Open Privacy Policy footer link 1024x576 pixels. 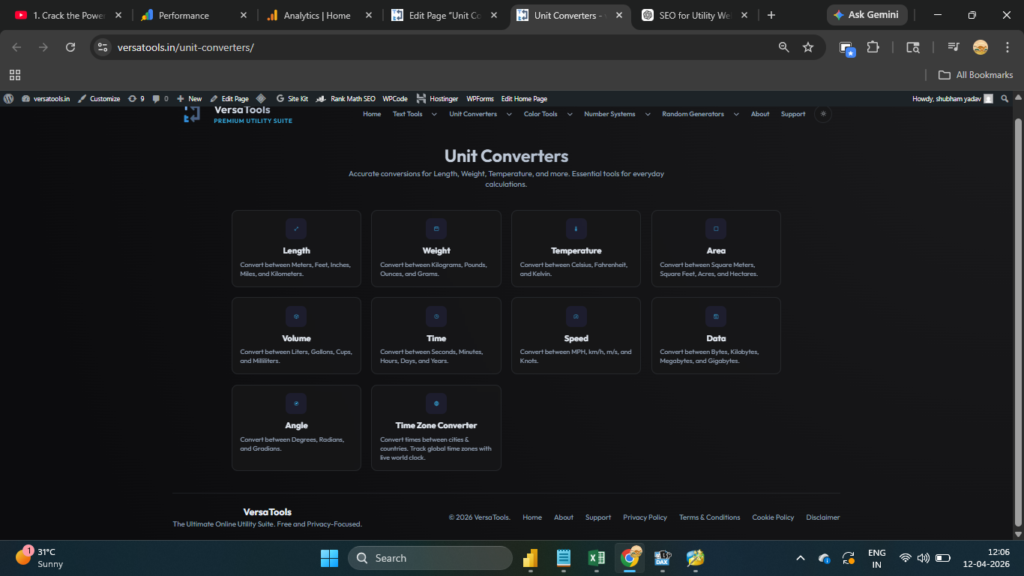(x=645, y=517)
